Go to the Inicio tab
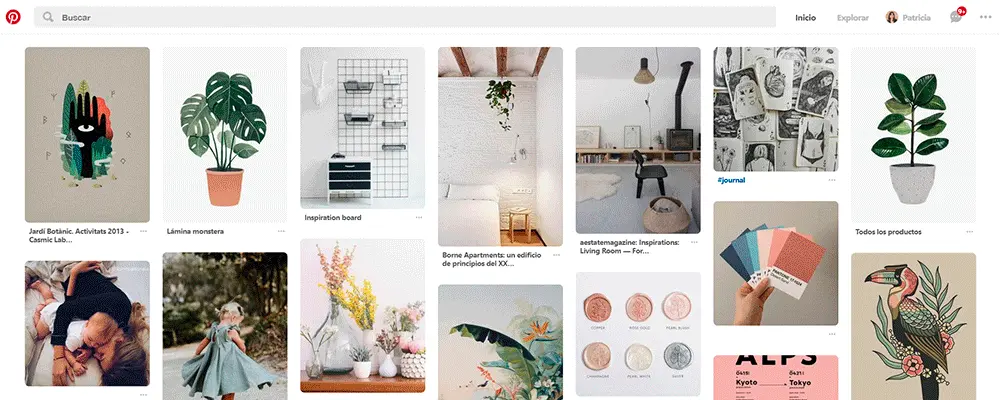 click(805, 18)
